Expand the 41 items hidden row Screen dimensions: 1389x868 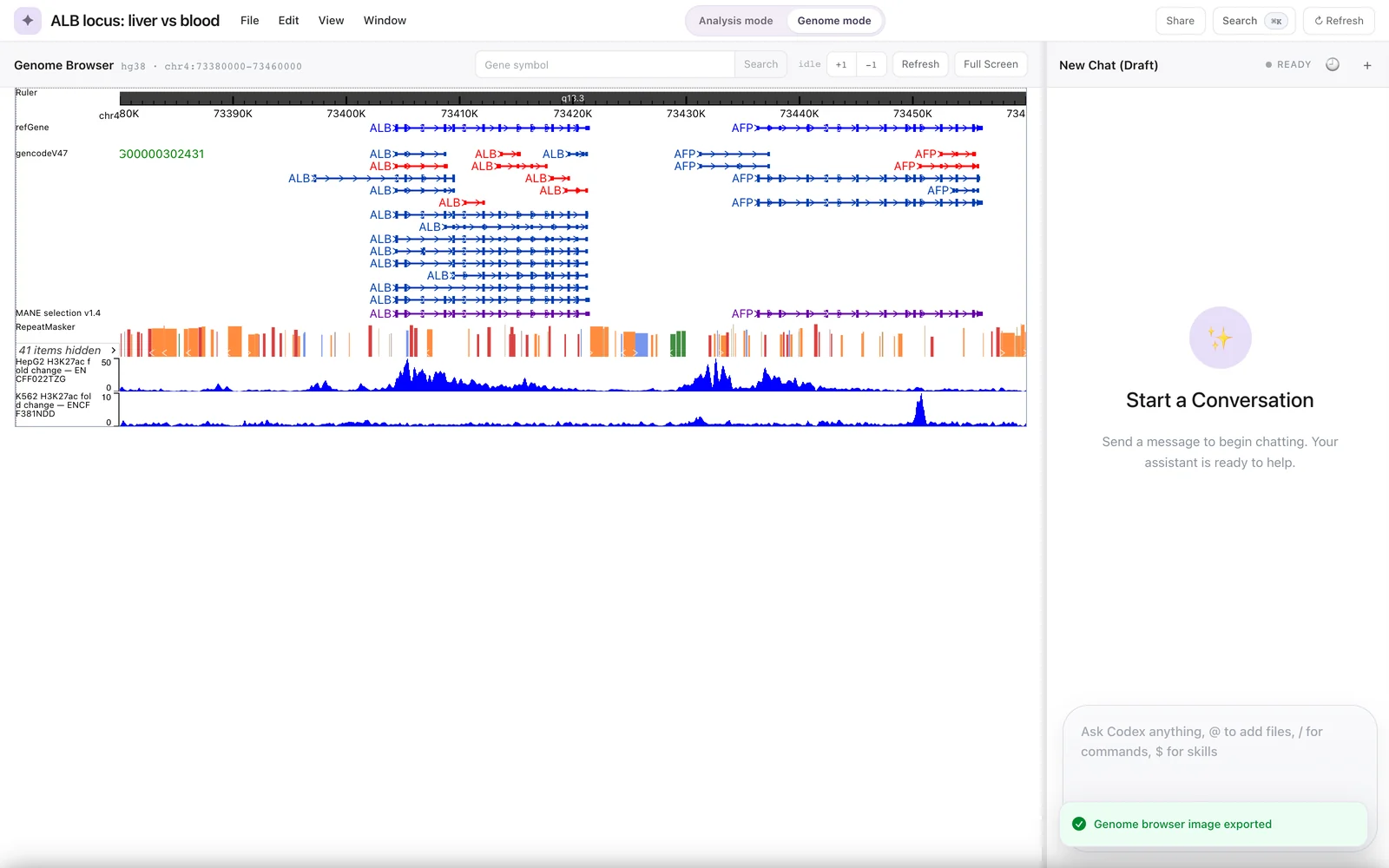pyautogui.click(x=67, y=350)
